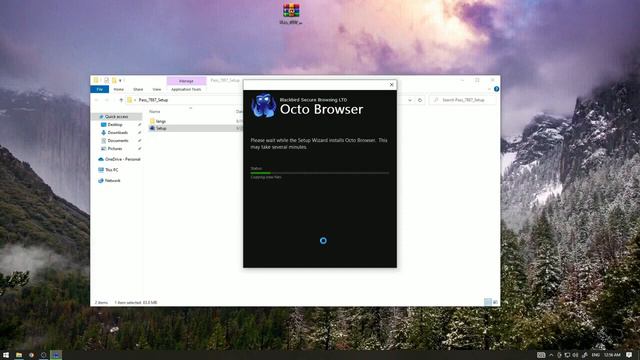The image size is (640, 360).
Task: Click the ENG language indicator
Action: pos(596,355)
